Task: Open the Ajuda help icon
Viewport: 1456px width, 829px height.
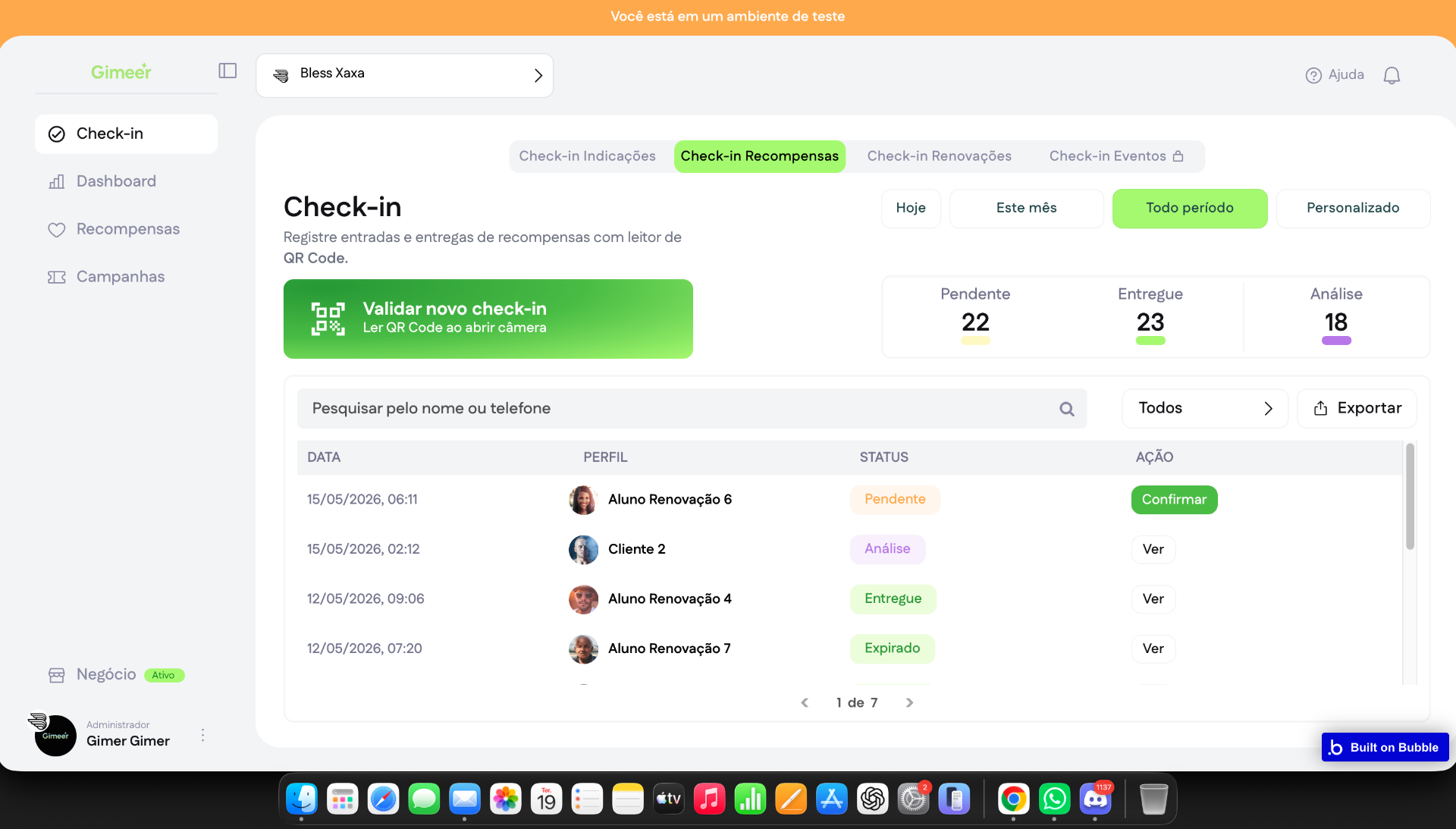Action: point(1313,75)
